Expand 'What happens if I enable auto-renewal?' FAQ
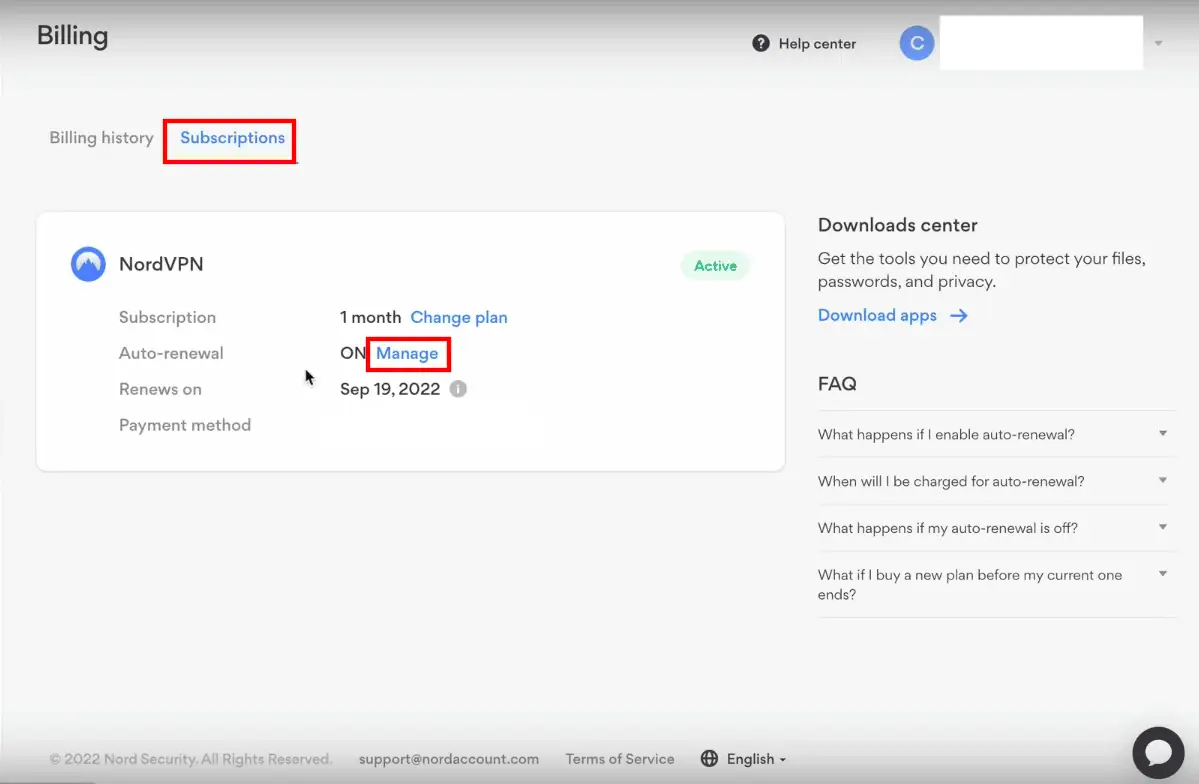The width and height of the screenshot is (1199, 784). pos(996,434)
